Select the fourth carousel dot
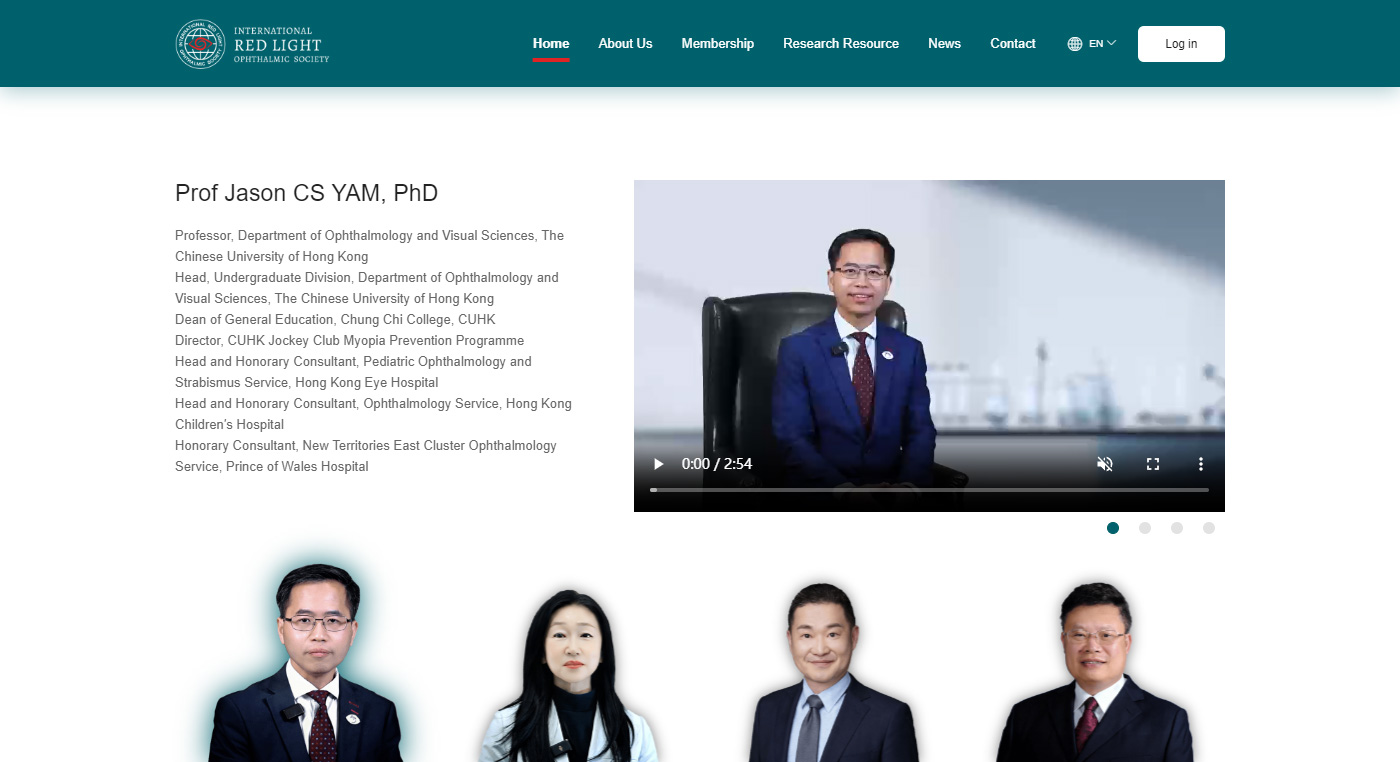 click(x=1209, y=528)
